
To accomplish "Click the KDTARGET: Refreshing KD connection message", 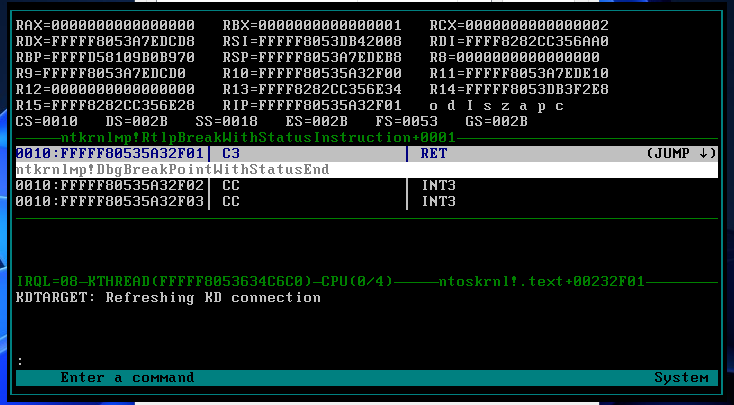I will tap(169, 298).
